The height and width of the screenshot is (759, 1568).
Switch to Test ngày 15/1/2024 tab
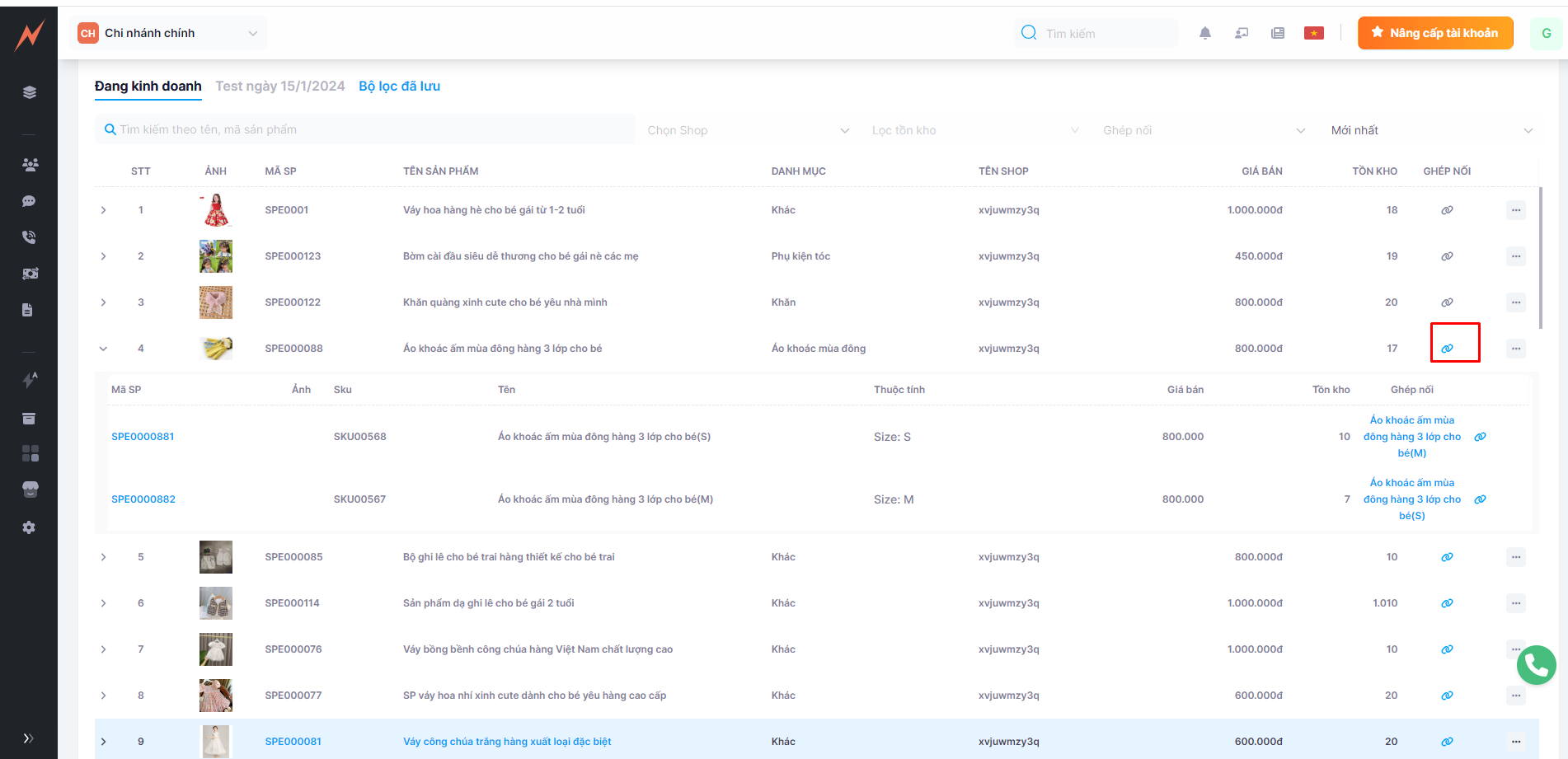point(280,87)
